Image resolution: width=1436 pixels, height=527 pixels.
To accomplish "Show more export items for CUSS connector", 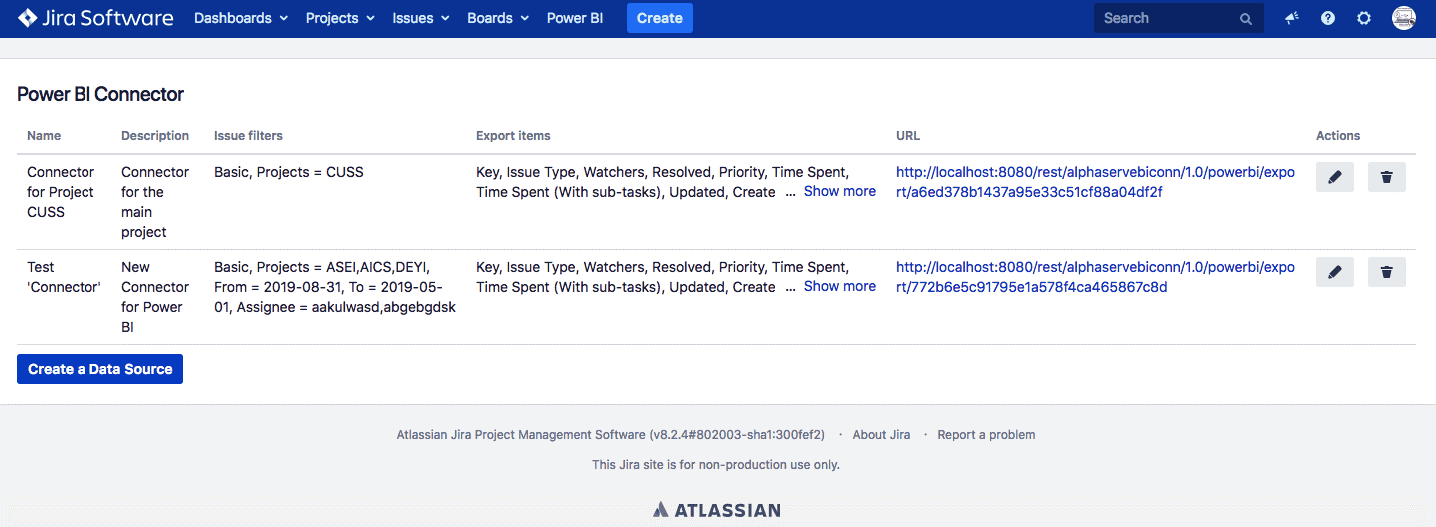I will pyautogui.click(x=840, y=191).
